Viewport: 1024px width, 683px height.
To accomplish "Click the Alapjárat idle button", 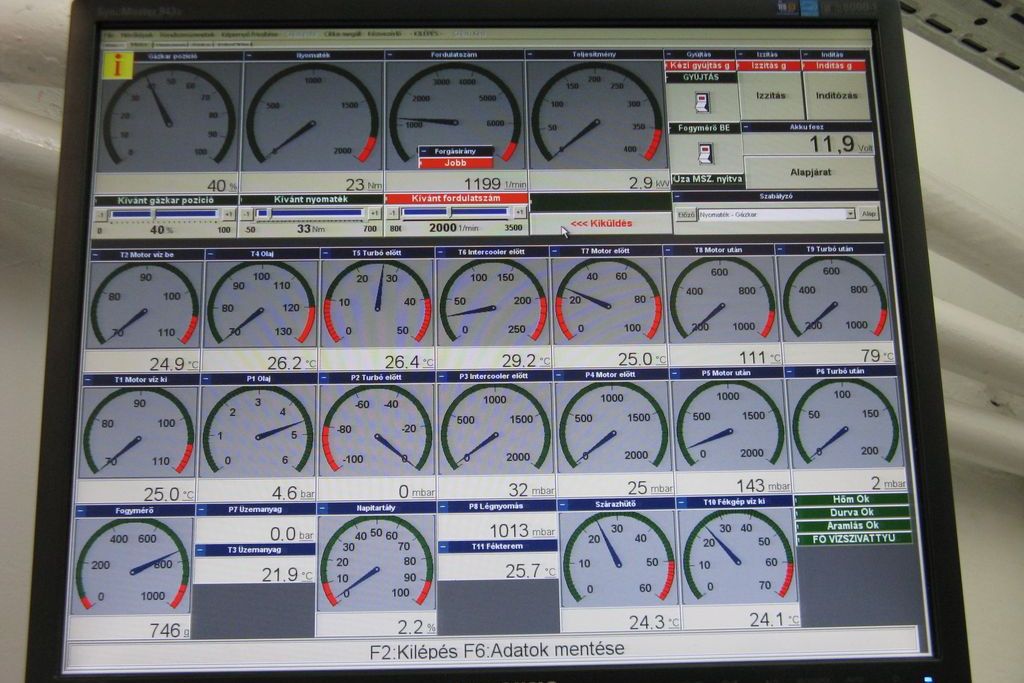I will pos(810,172).
